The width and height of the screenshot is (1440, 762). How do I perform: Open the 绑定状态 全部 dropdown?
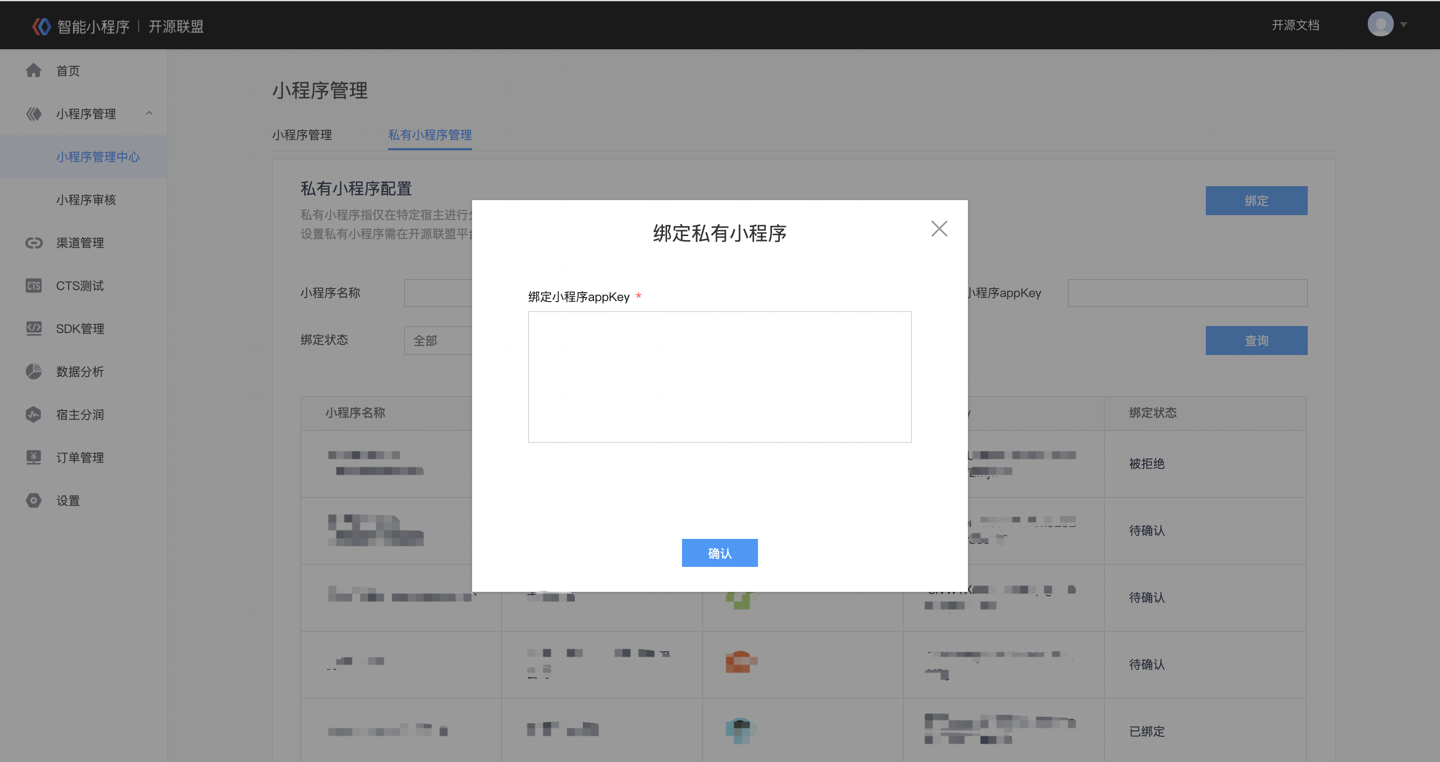[438, 340]
